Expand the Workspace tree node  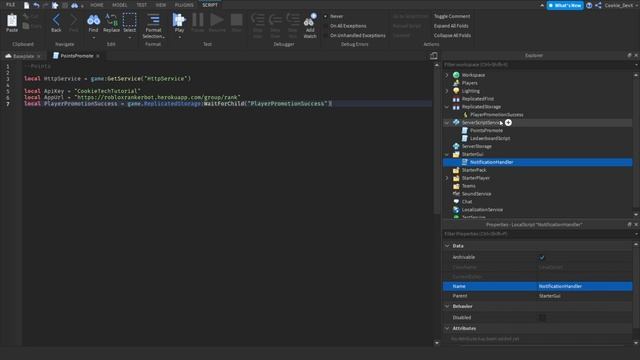[447, 75]
